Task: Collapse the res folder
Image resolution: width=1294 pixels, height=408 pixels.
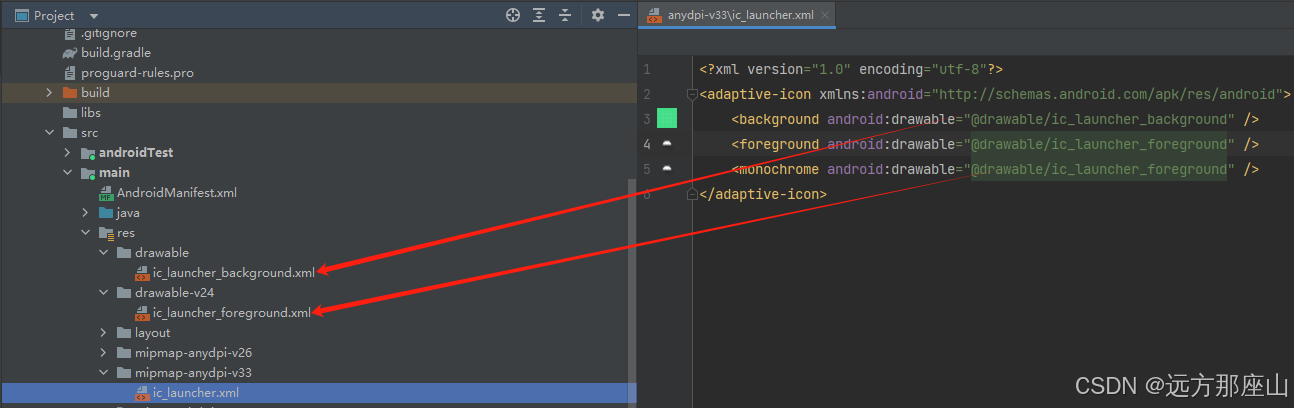Action: (85, 233)
